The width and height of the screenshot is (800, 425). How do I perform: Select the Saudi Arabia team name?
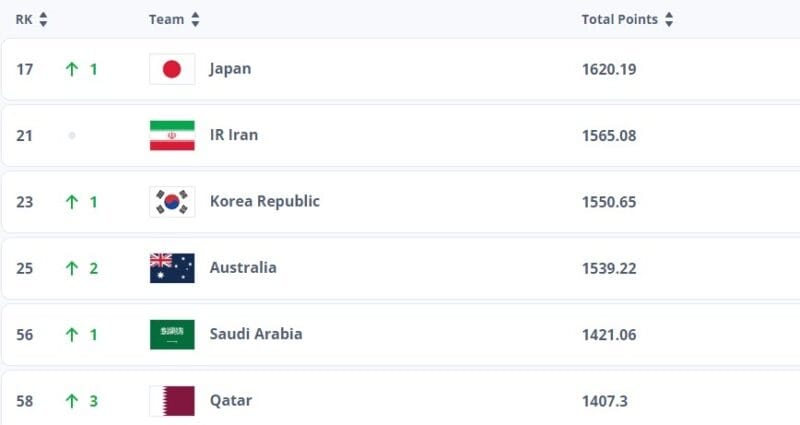click(255, 334)
